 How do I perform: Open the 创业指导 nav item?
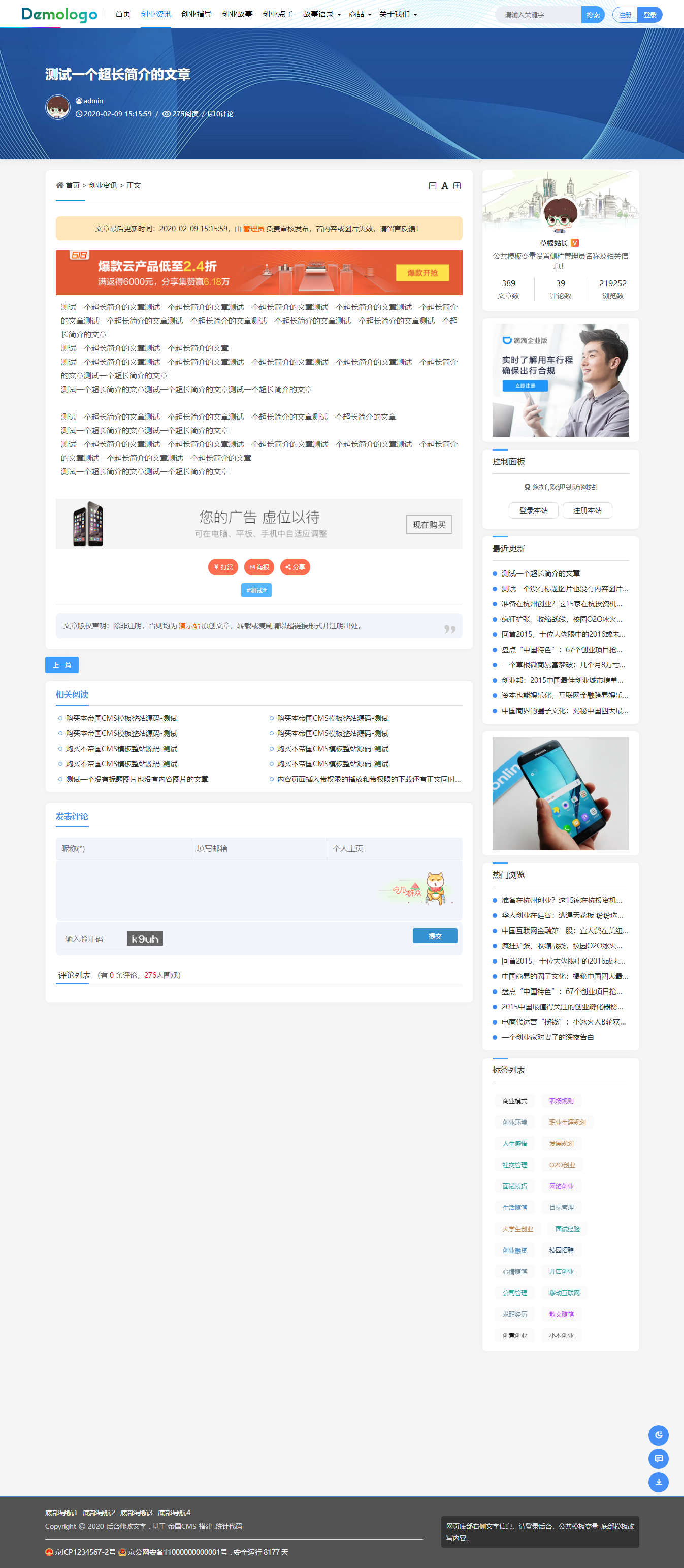[x=197, y=14]
